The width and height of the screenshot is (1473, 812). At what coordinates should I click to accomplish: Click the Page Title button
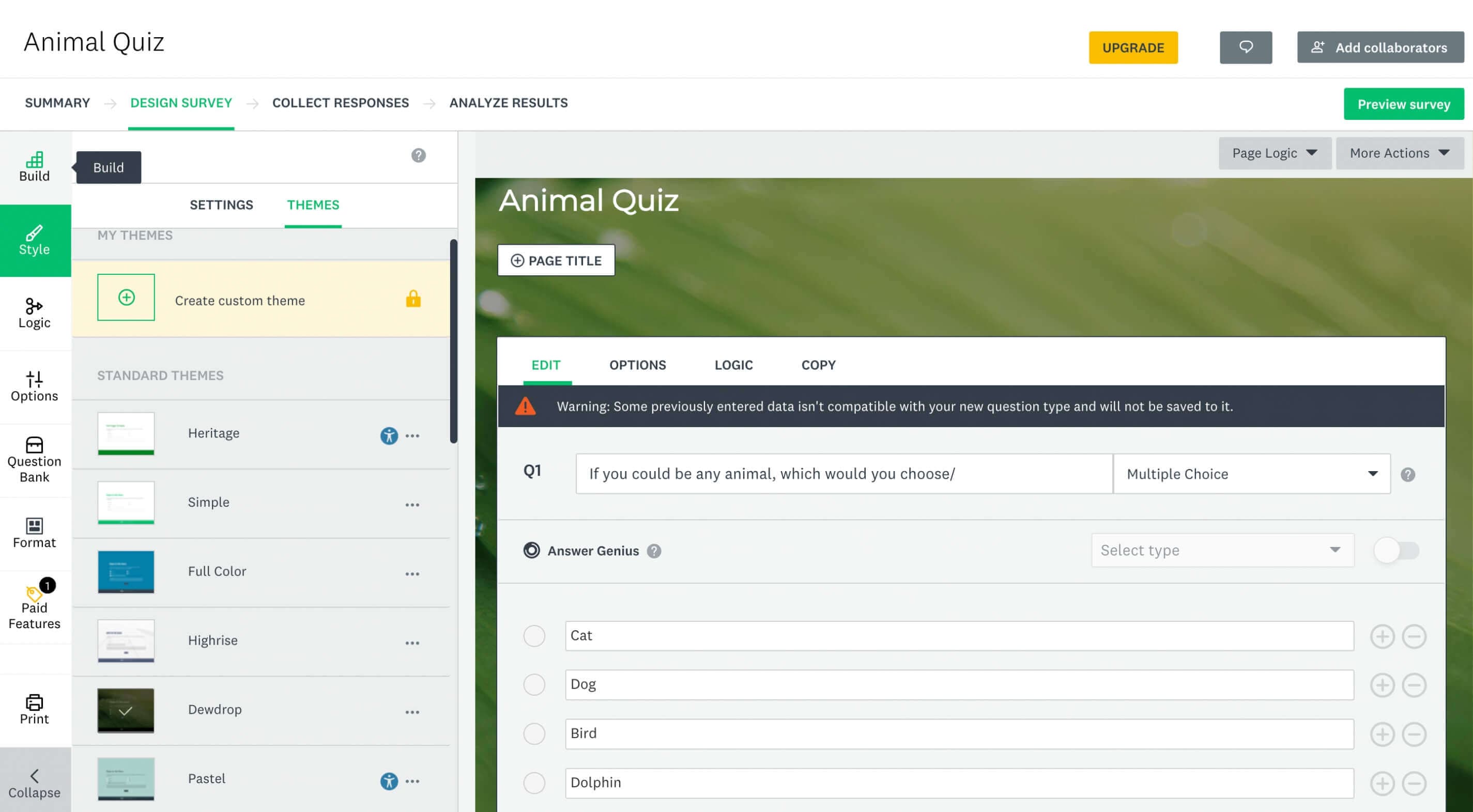[x=556, y=260]
